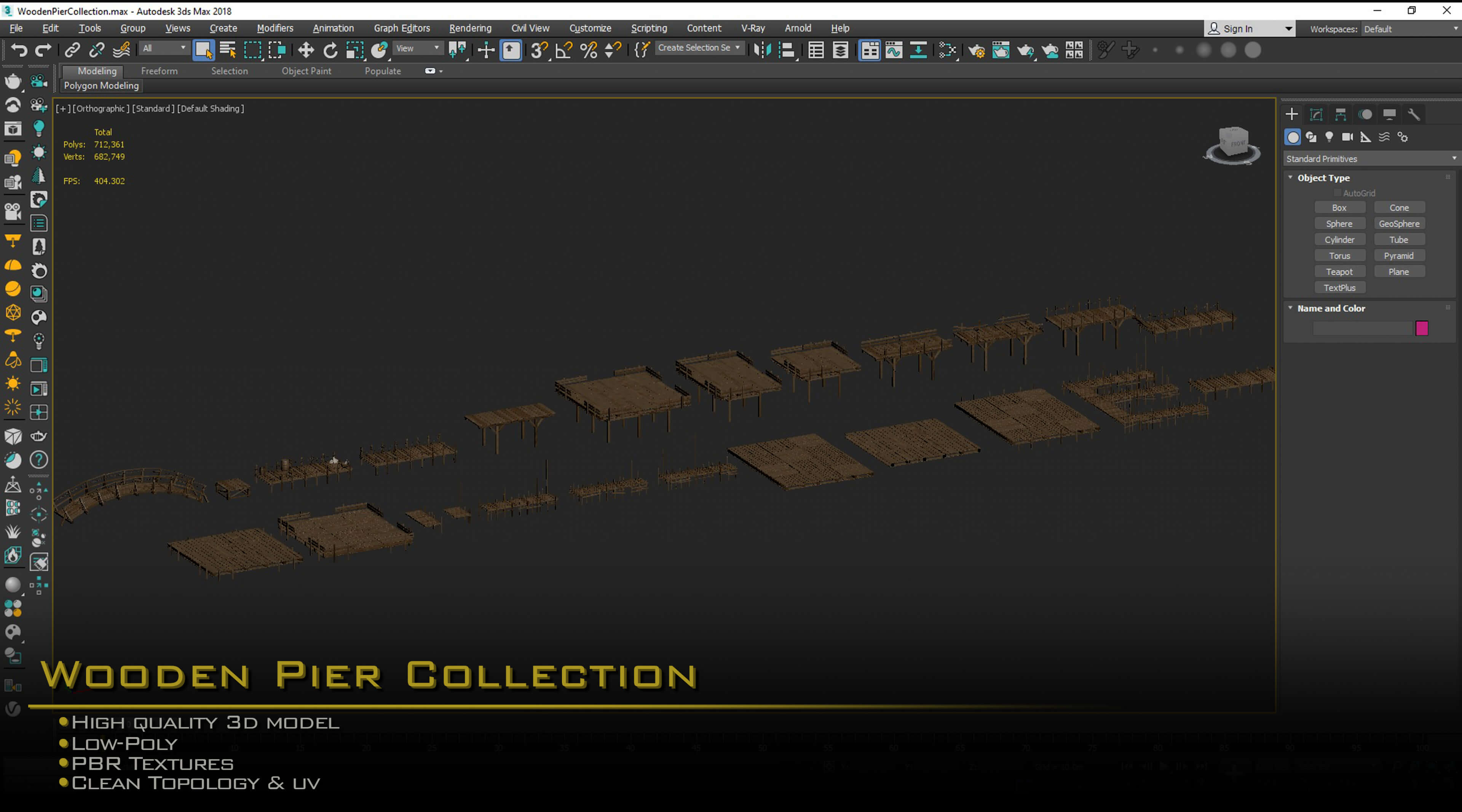Click the Mirror tool icon
The image size is (1462, 812).
click(762, 50)
